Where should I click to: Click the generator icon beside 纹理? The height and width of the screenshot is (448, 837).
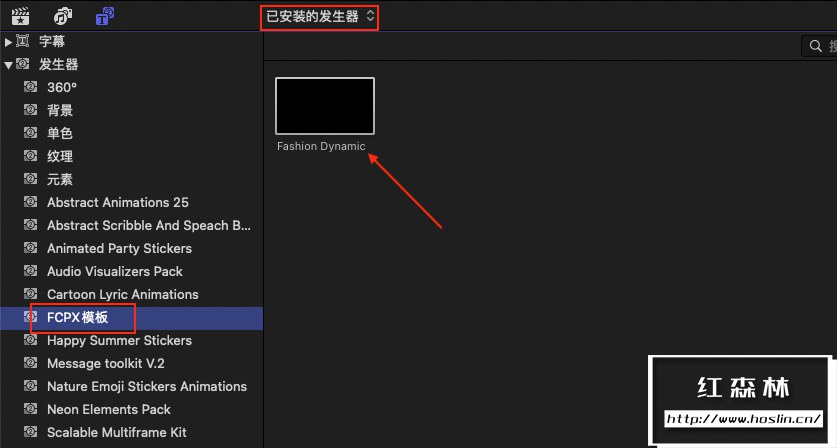31,155
